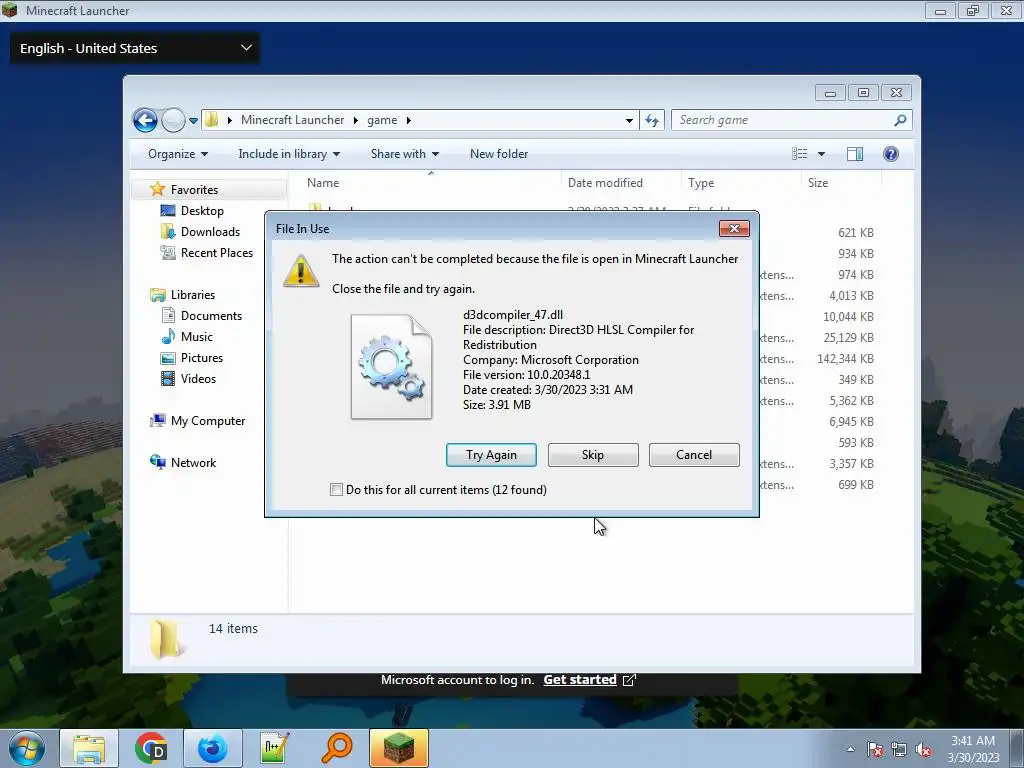The height and width of the screenshot is (768, 1024).
Task: Open Desktop in navigation pane
Action: click(x=202, y=210)
